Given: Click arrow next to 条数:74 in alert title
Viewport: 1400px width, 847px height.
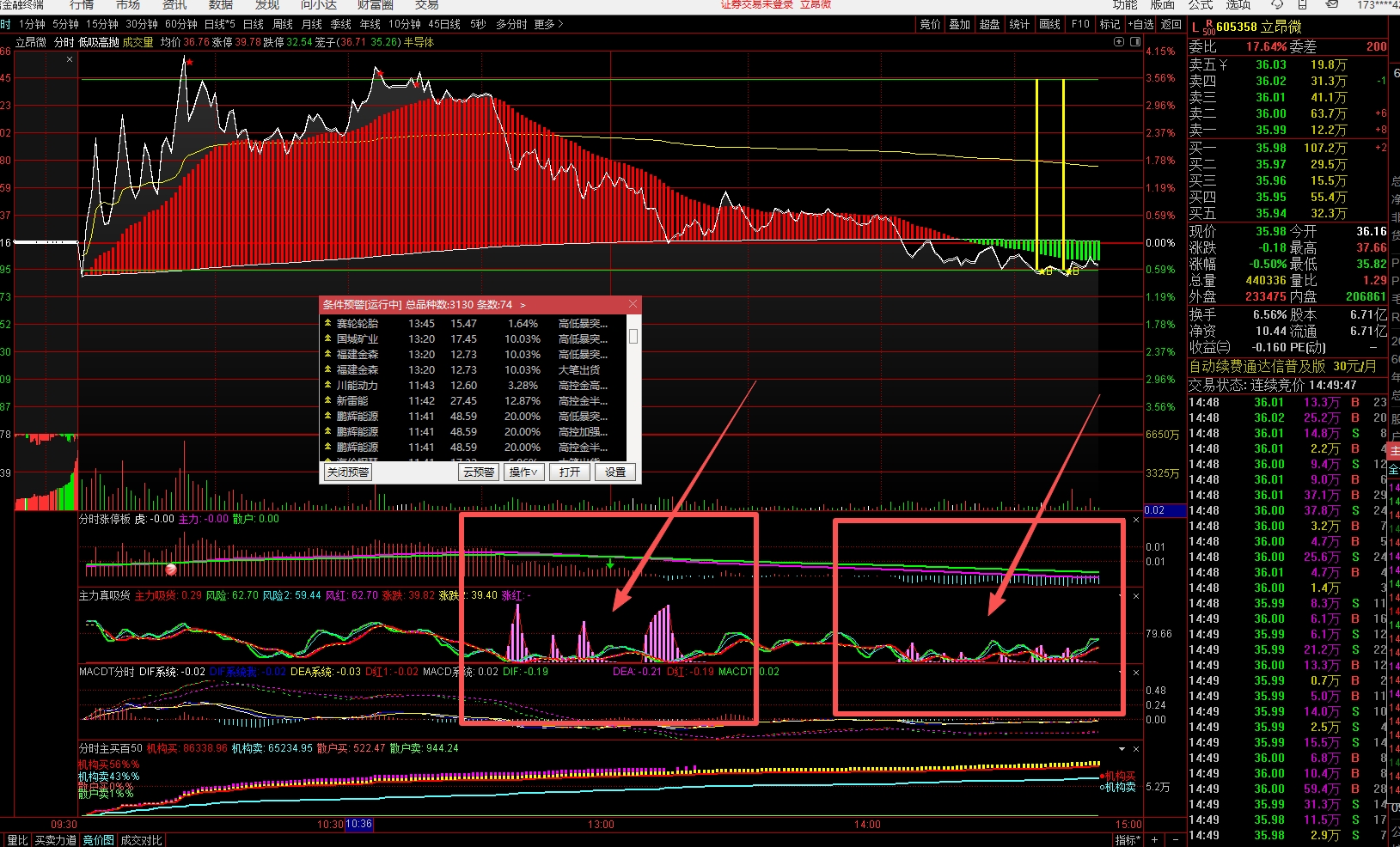Looking at the screenshot, I should tap(523, 305).
